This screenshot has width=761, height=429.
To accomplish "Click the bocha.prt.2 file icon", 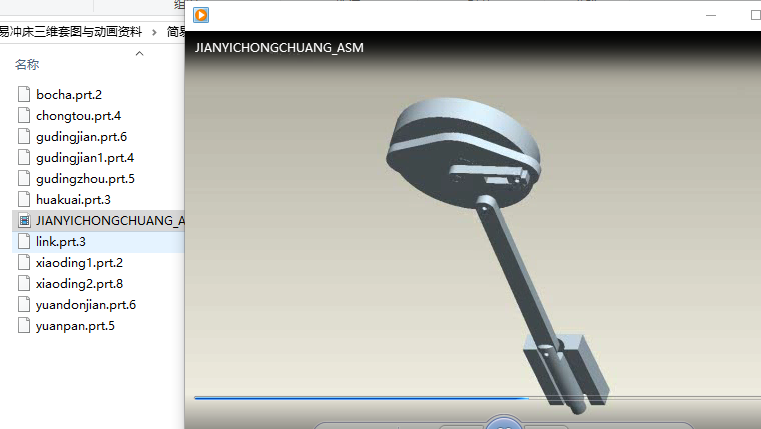I will coord(24,94).
